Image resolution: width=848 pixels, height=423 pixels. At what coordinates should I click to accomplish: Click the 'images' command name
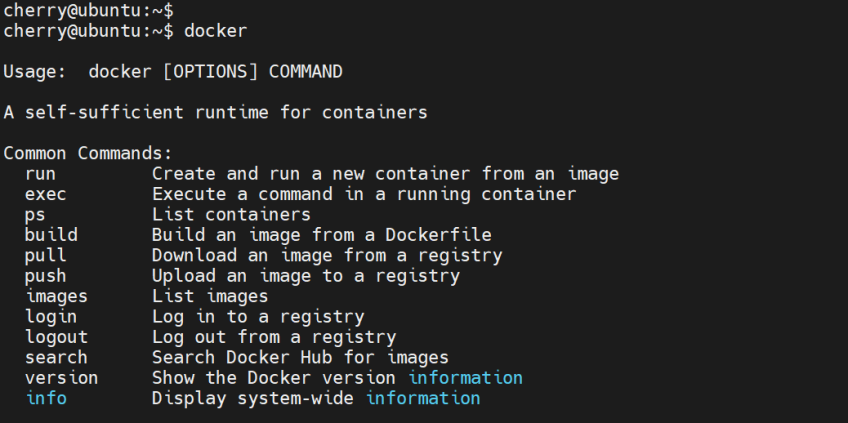(x=56, y=296)
